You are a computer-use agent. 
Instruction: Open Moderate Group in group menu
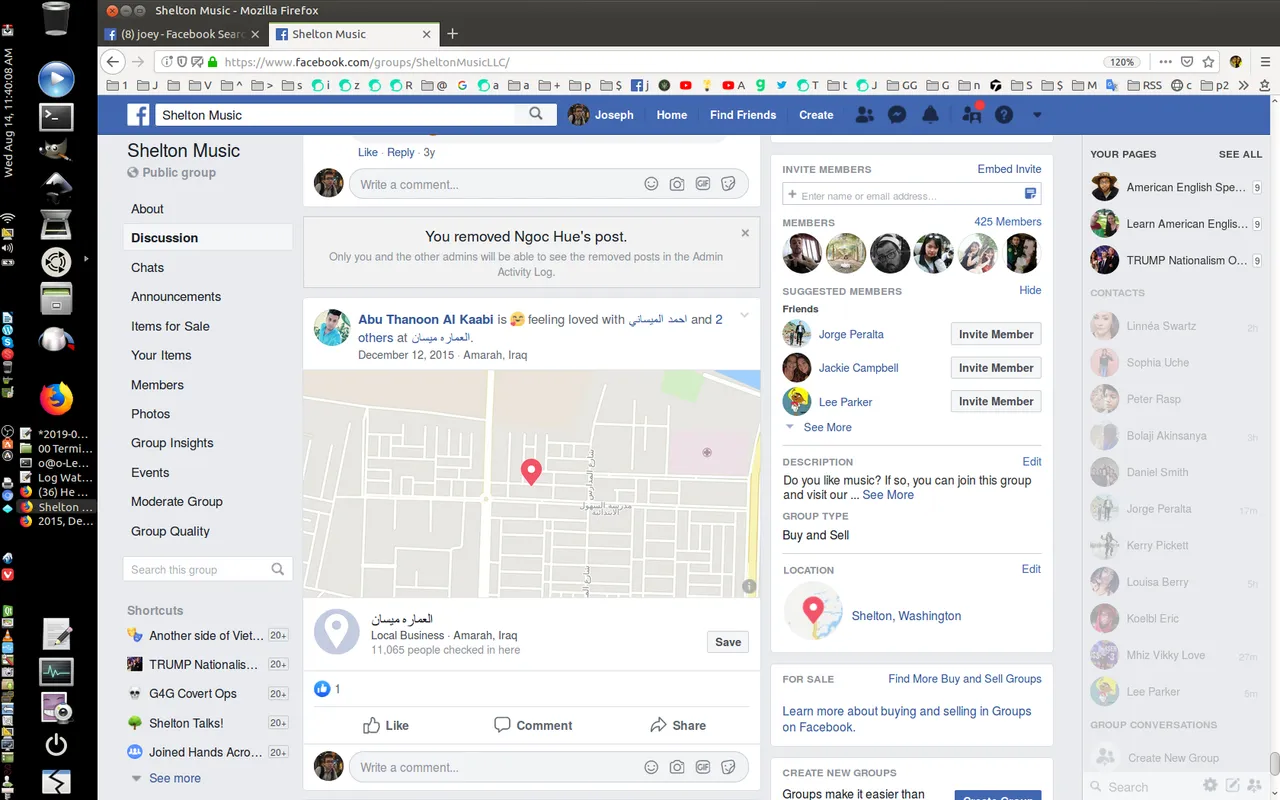177,502
